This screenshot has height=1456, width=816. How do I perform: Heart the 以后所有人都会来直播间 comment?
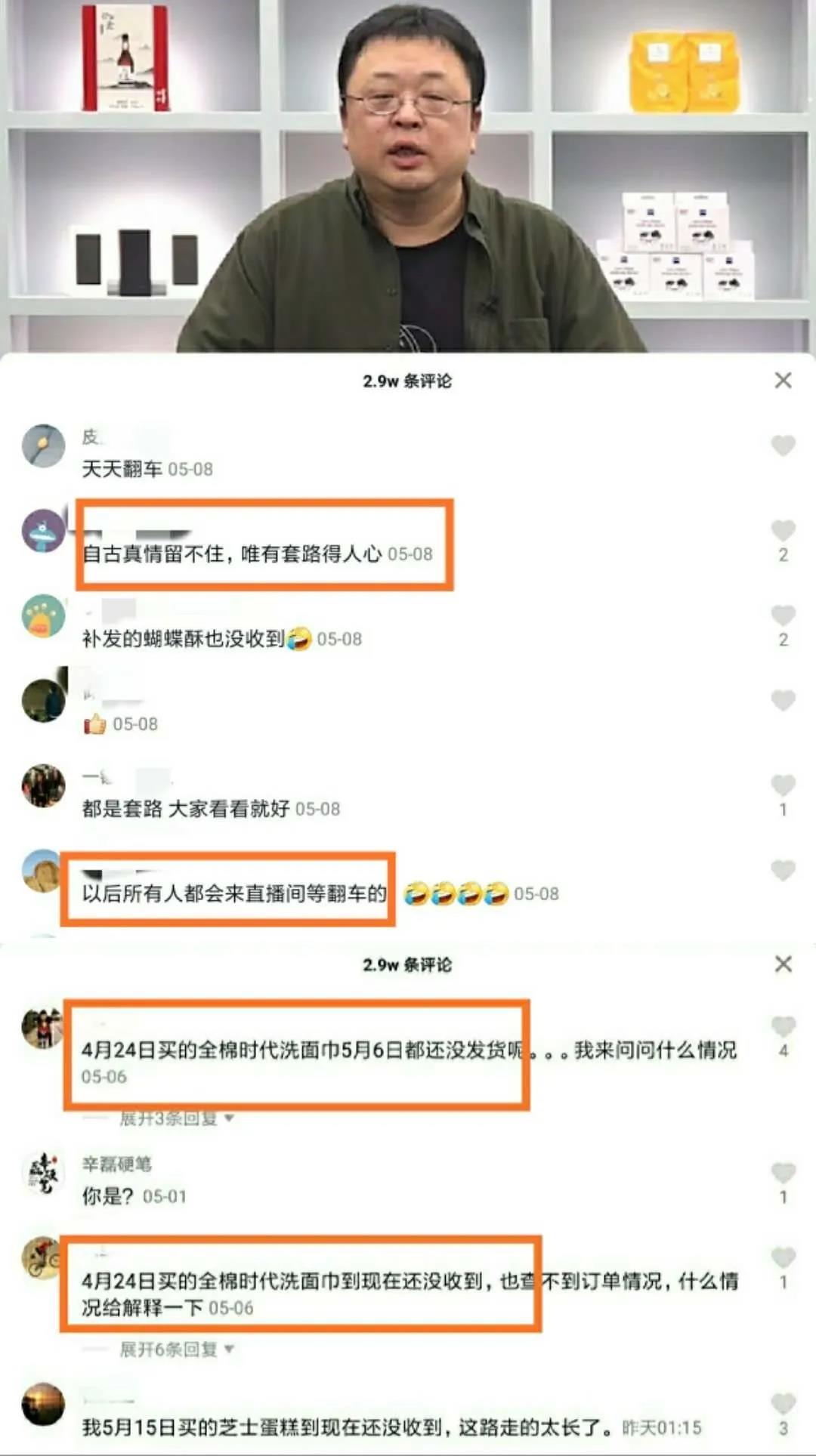click(x=784, y=870)
